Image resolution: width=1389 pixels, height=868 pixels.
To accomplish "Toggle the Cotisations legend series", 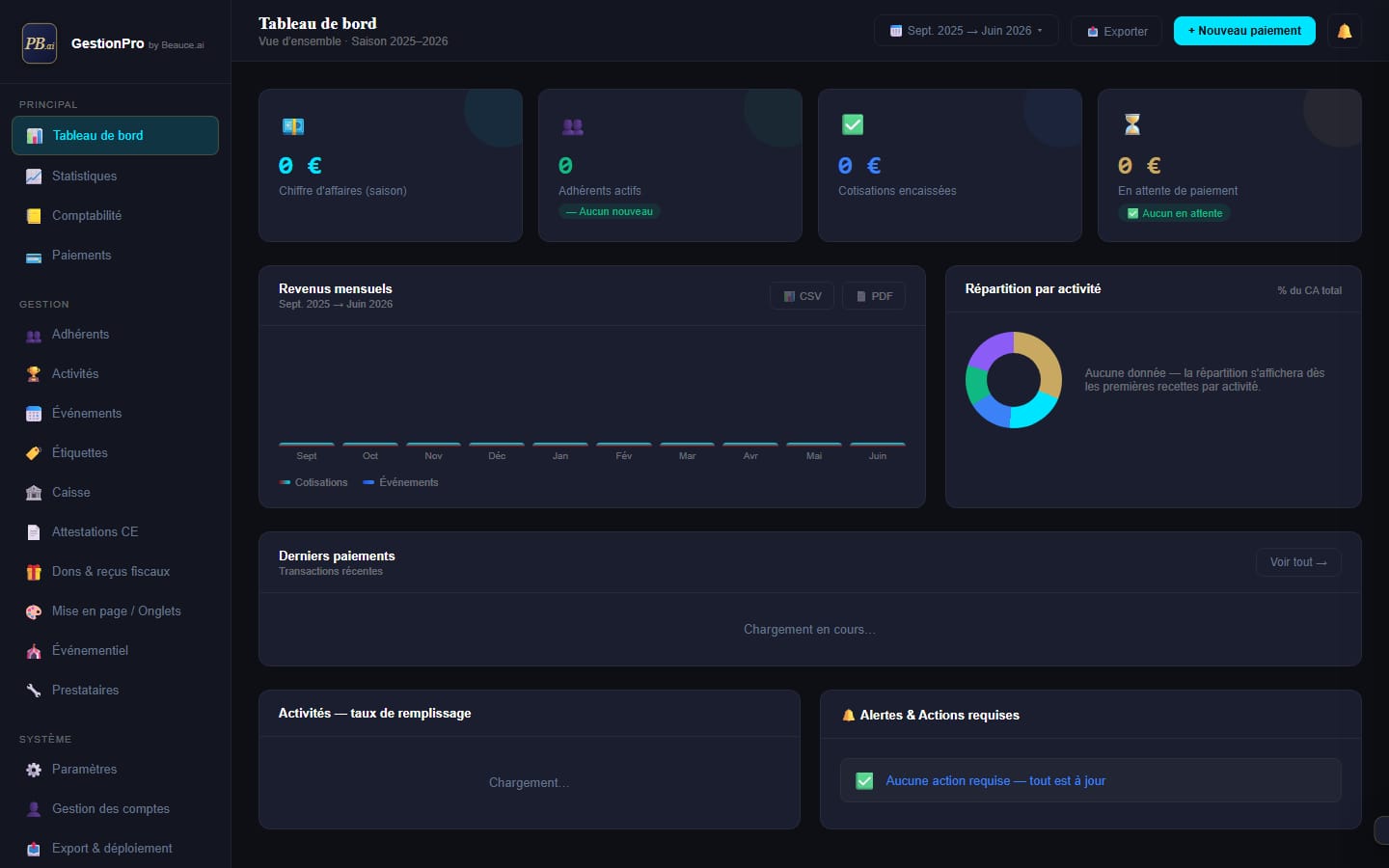I will pyautogui.click(x=313, y=482).
